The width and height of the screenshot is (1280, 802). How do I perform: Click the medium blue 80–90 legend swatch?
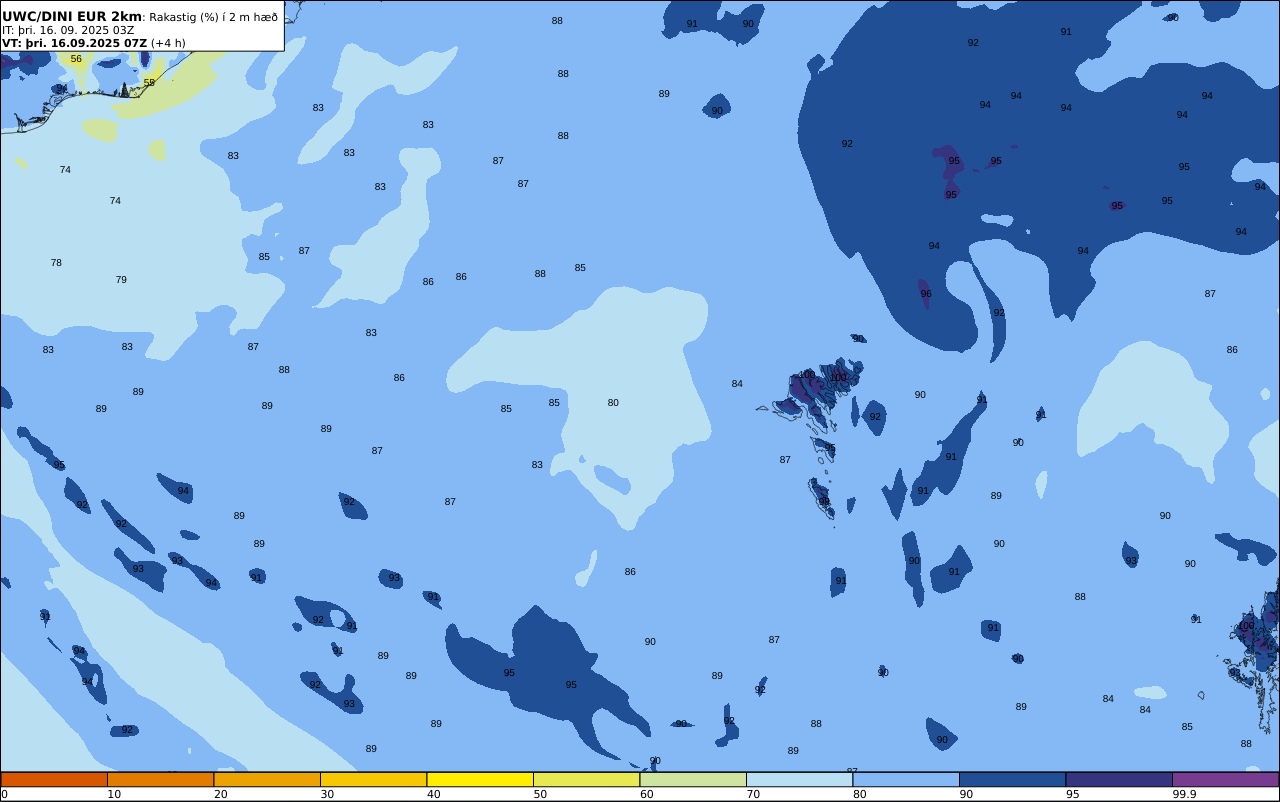[906, 779]
